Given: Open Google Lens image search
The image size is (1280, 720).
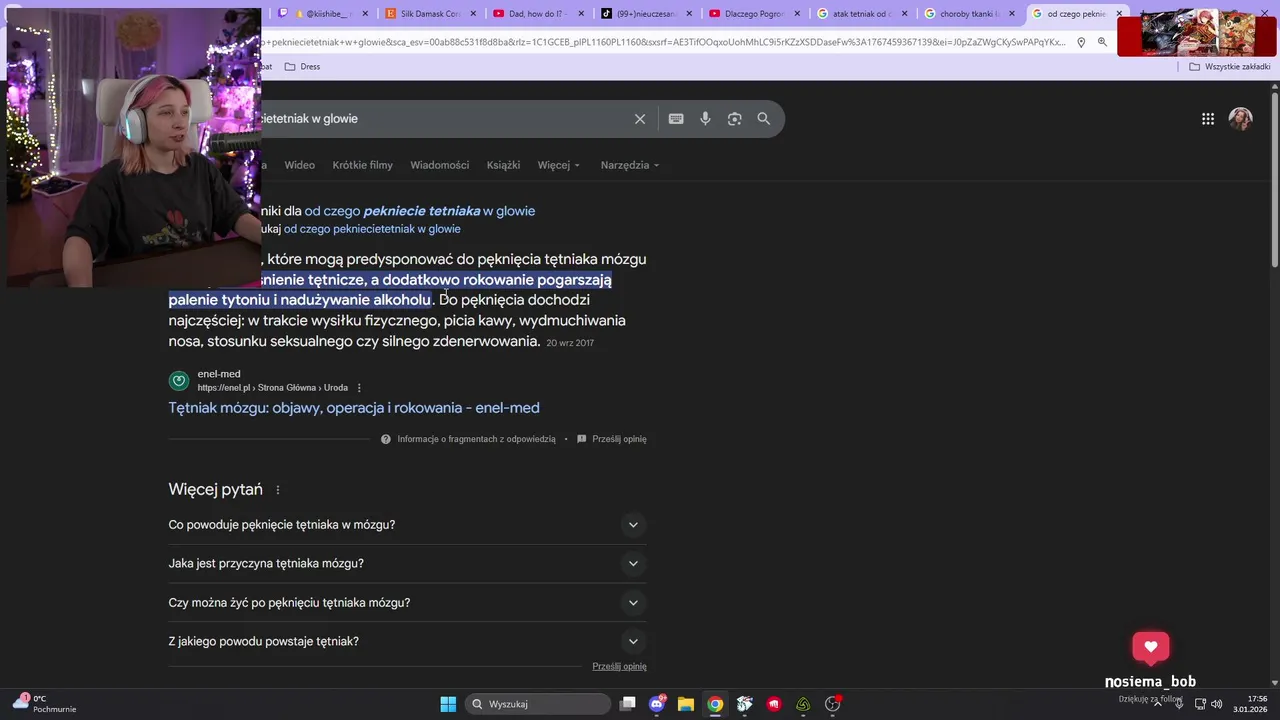Looking at the screenshot, I should pos(734,119).
